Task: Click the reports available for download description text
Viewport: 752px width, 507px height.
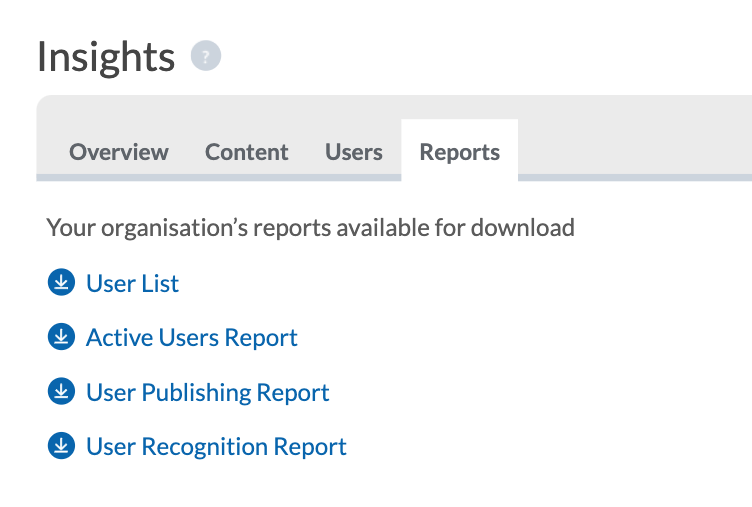Action: pos(310,227)
